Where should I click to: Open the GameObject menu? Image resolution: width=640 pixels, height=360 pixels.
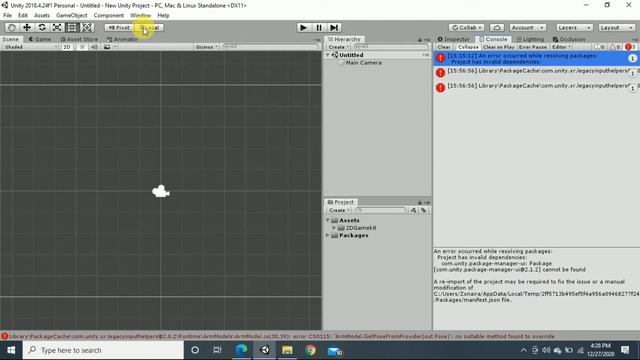point(71,15)
